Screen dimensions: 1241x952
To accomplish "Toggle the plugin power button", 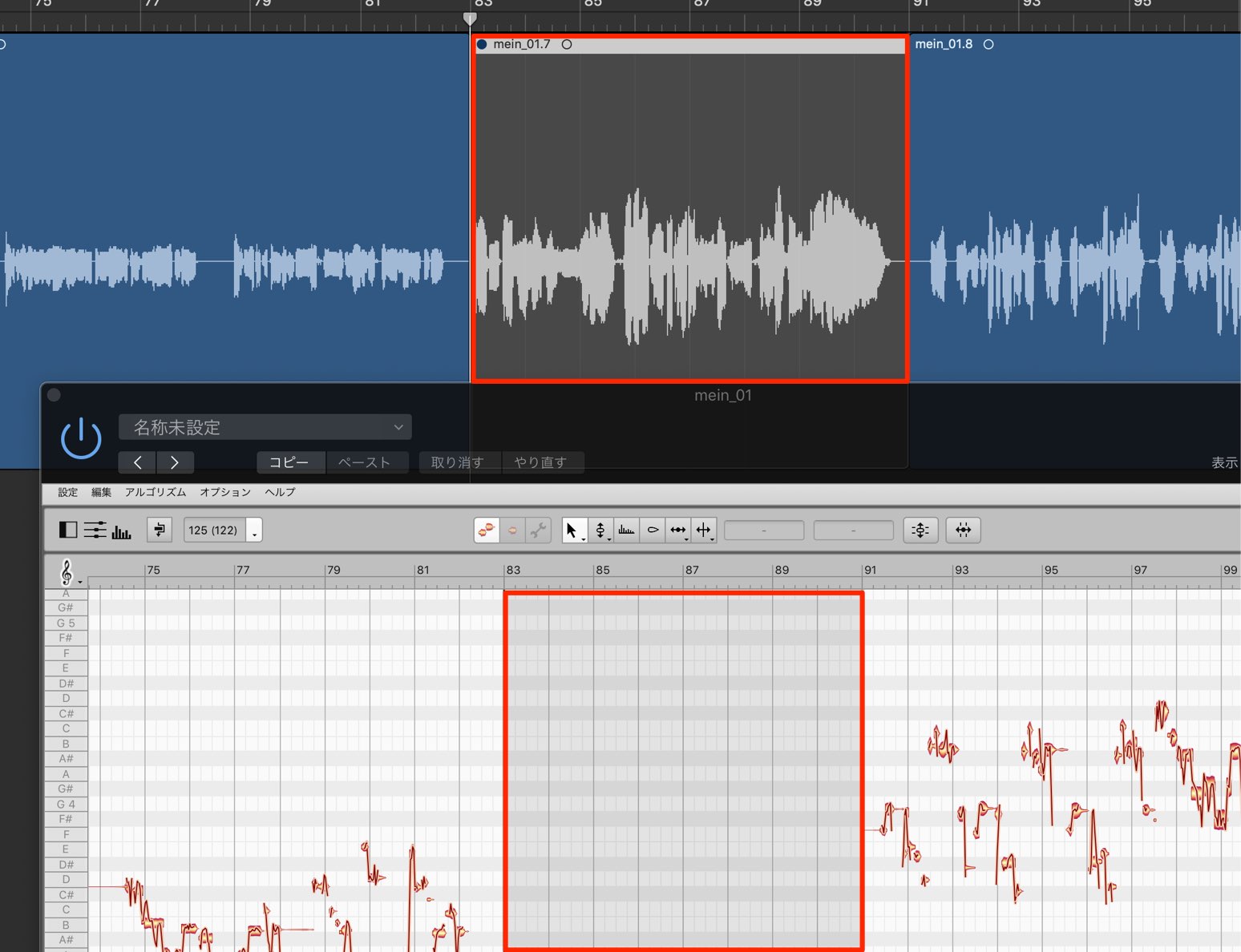I will 81,438.
